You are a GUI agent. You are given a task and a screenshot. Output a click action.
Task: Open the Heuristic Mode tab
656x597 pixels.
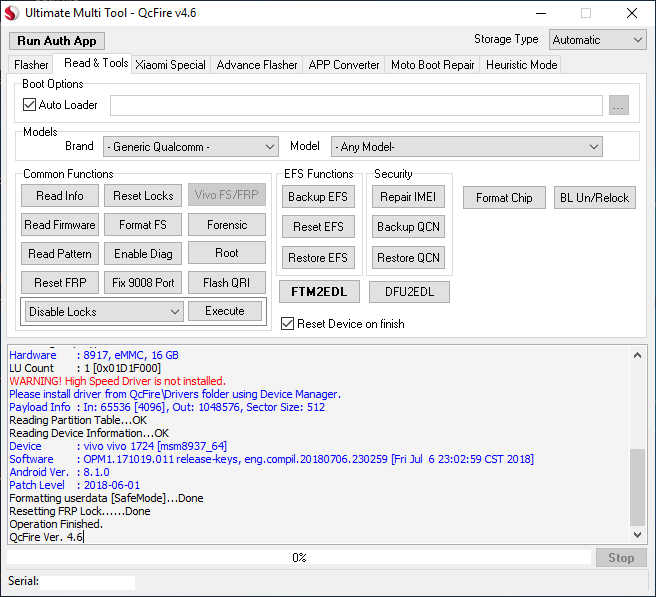pos(521,65)
